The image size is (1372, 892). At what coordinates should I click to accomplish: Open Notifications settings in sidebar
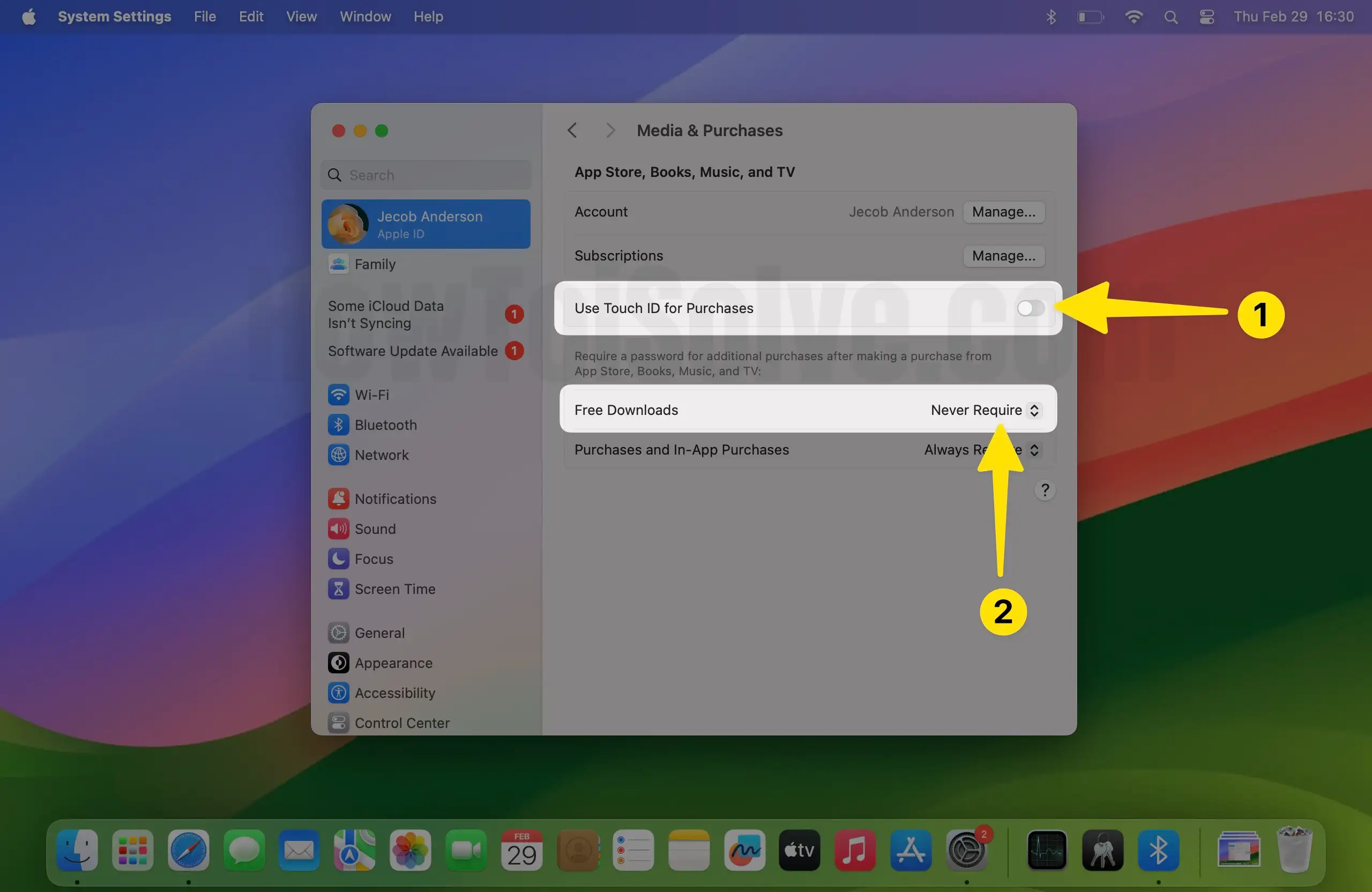[395, 499]
